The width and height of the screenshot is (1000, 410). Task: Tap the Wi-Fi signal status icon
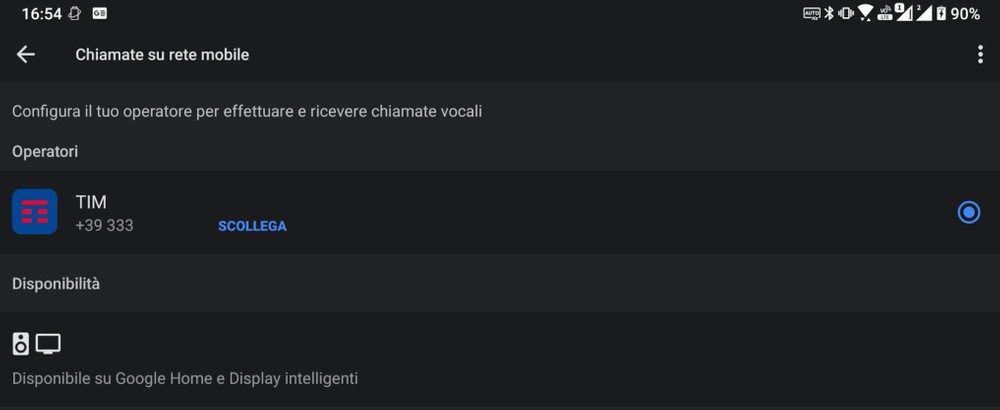click(x=865, y=13)
